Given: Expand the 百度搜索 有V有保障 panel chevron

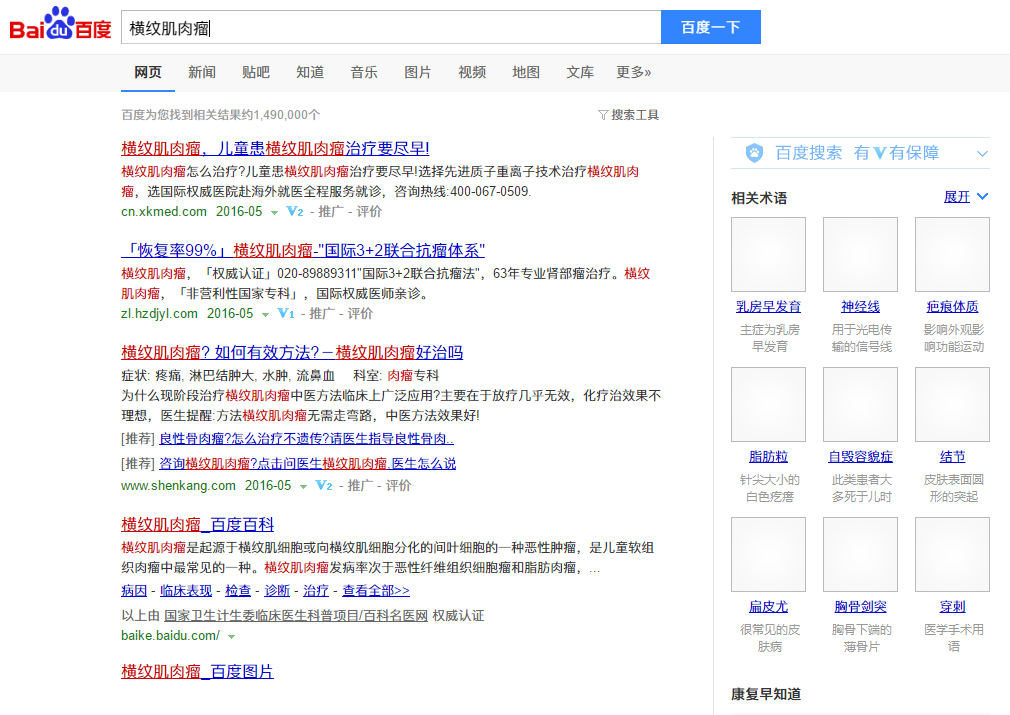Looking at the screenshot, I should click(982, 153).
